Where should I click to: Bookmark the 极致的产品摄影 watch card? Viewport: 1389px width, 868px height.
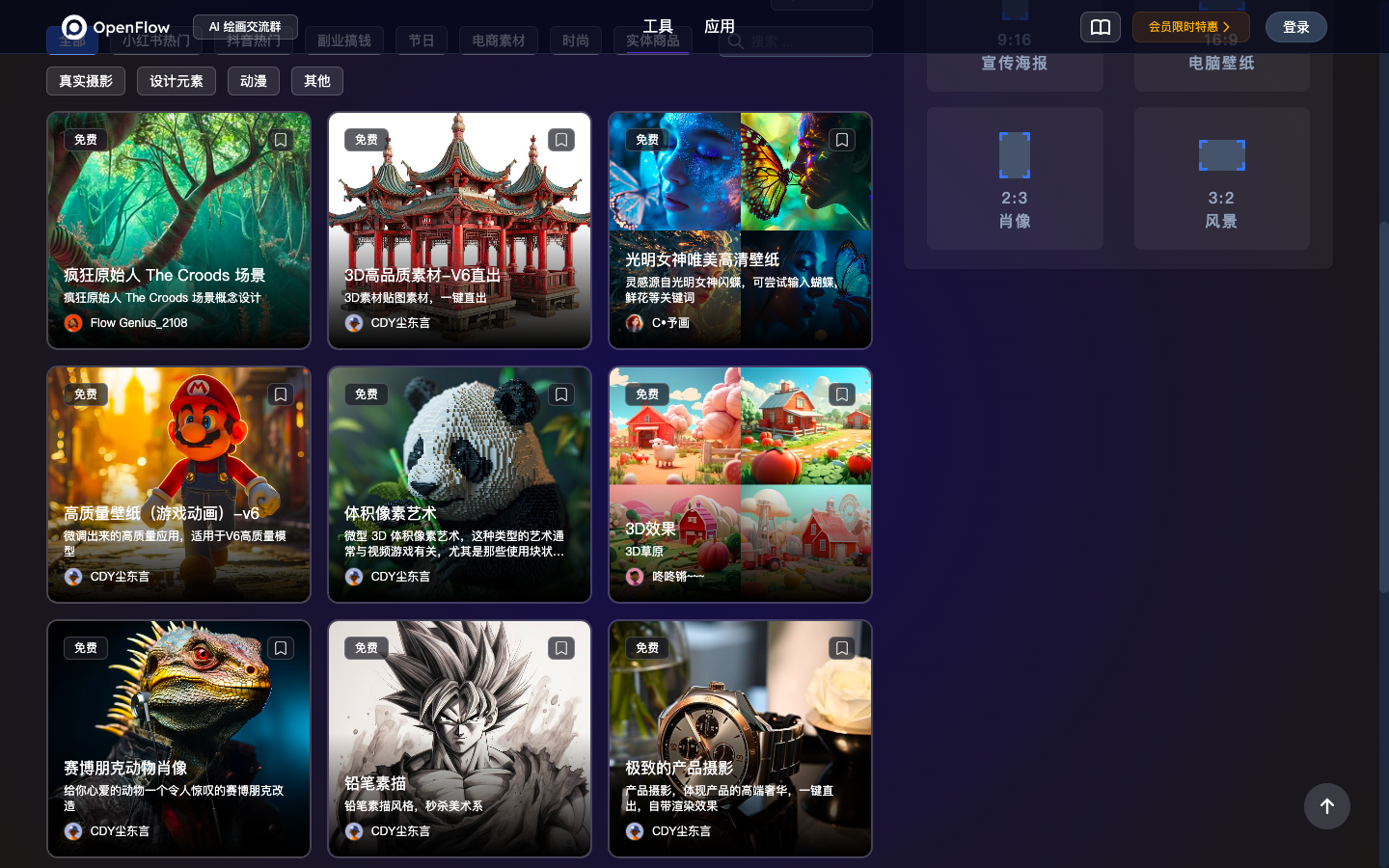842,648
